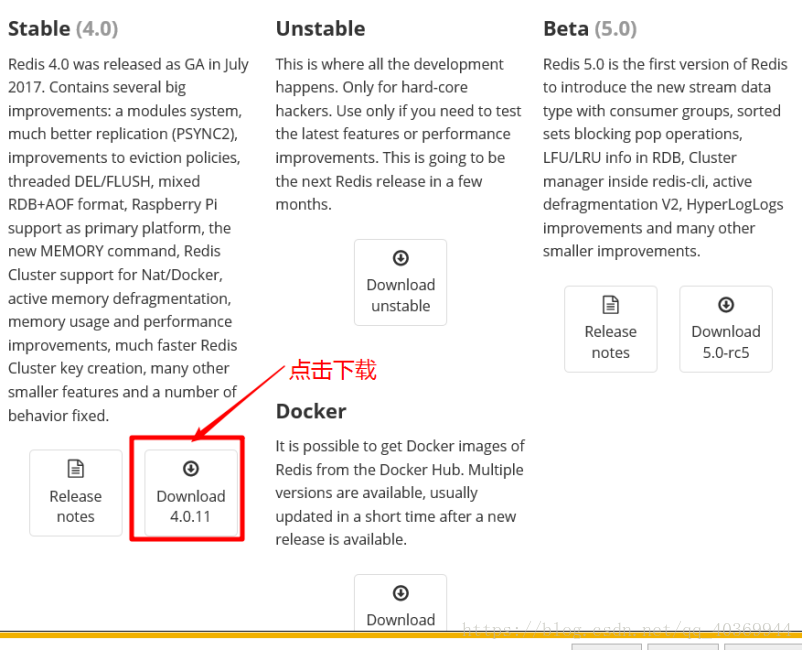This screenshot has height=650, width=803.
Task: Open the Stable 'Release notes' button label
Action: tap(76, 506)
